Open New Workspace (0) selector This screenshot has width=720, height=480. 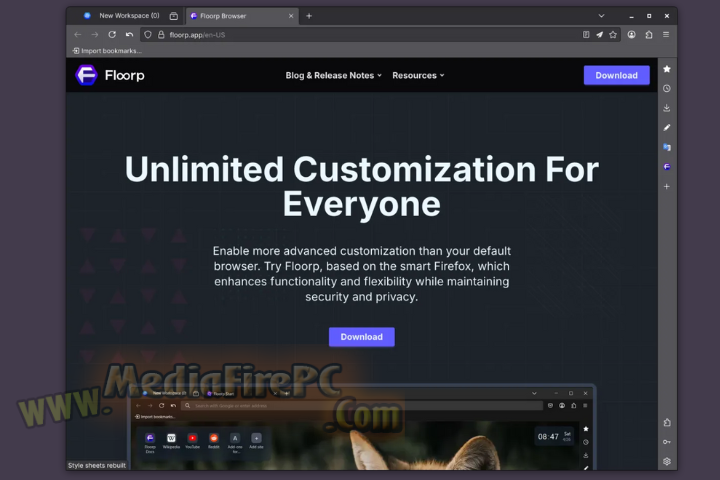click(122, 16)
